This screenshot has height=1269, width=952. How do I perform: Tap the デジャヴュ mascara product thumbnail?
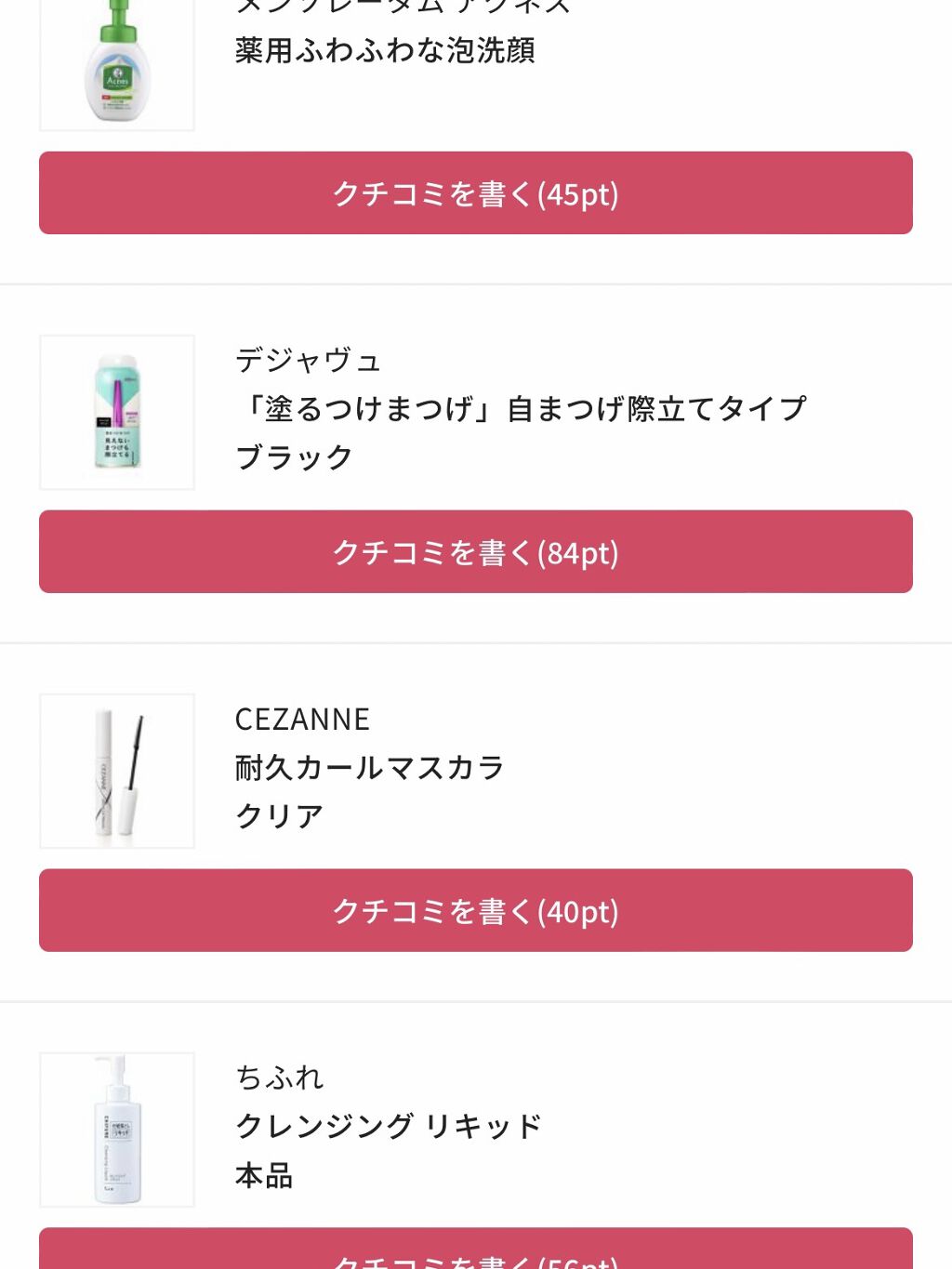[x=117, y=412]
